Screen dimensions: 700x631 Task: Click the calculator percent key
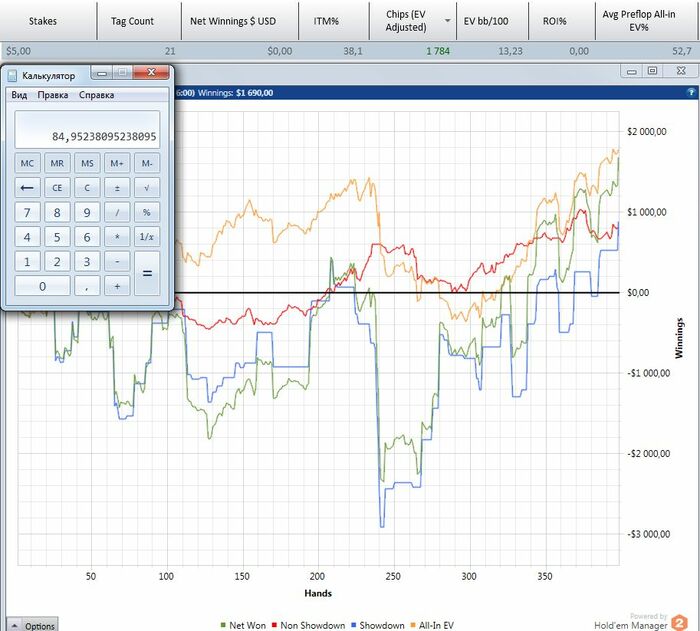147,213
